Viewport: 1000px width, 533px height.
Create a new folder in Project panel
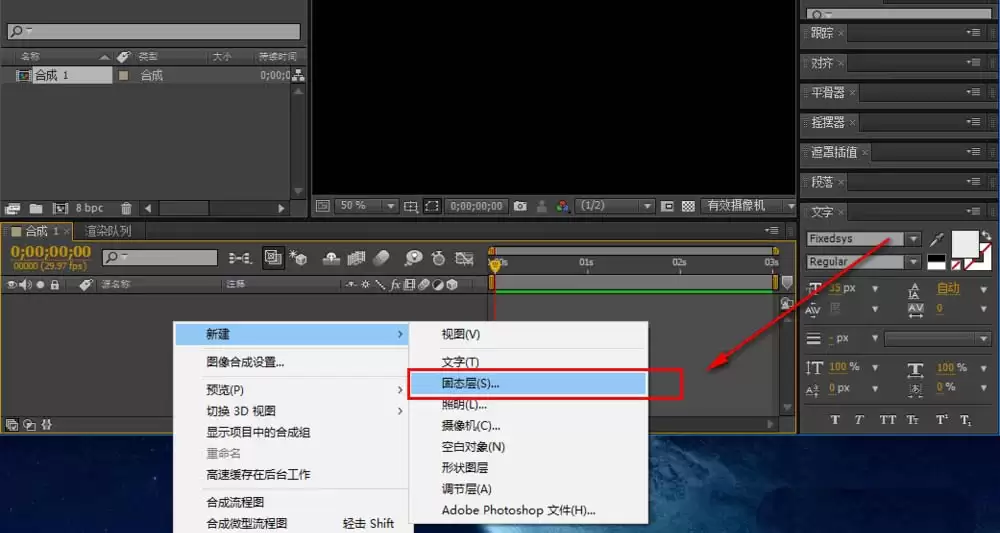tap(36, 208)
